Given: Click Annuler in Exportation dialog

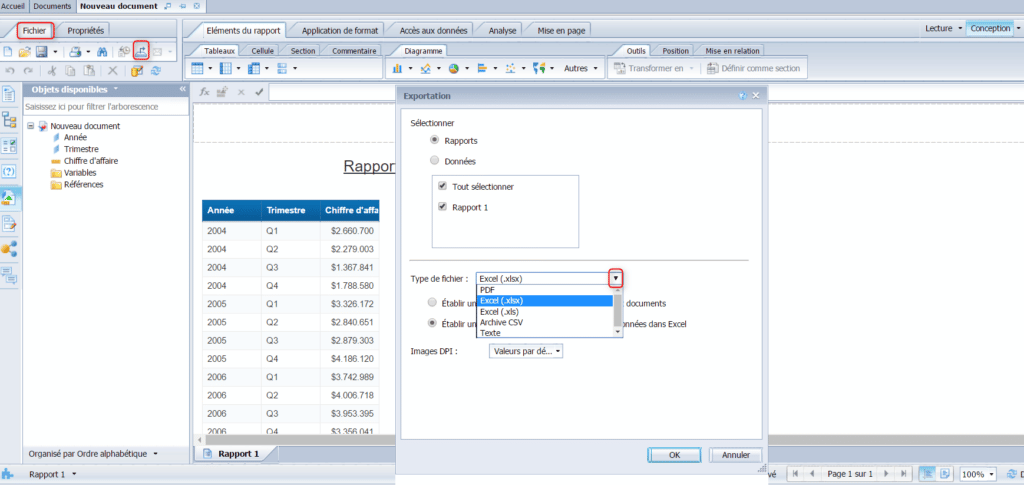Looking at the screenshot, I should point(735,455).
